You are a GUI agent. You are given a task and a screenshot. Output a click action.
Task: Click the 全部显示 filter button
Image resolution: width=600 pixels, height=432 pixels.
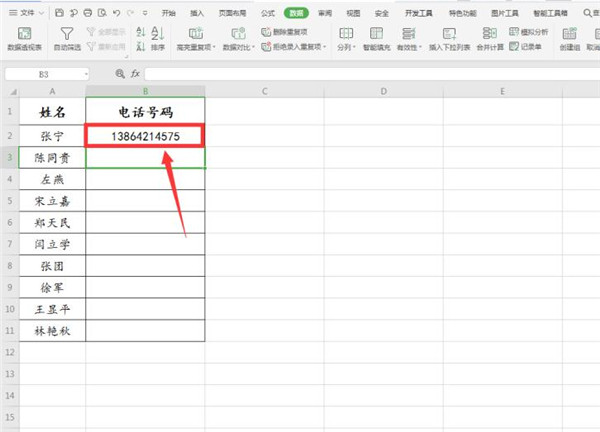(106, 32)
